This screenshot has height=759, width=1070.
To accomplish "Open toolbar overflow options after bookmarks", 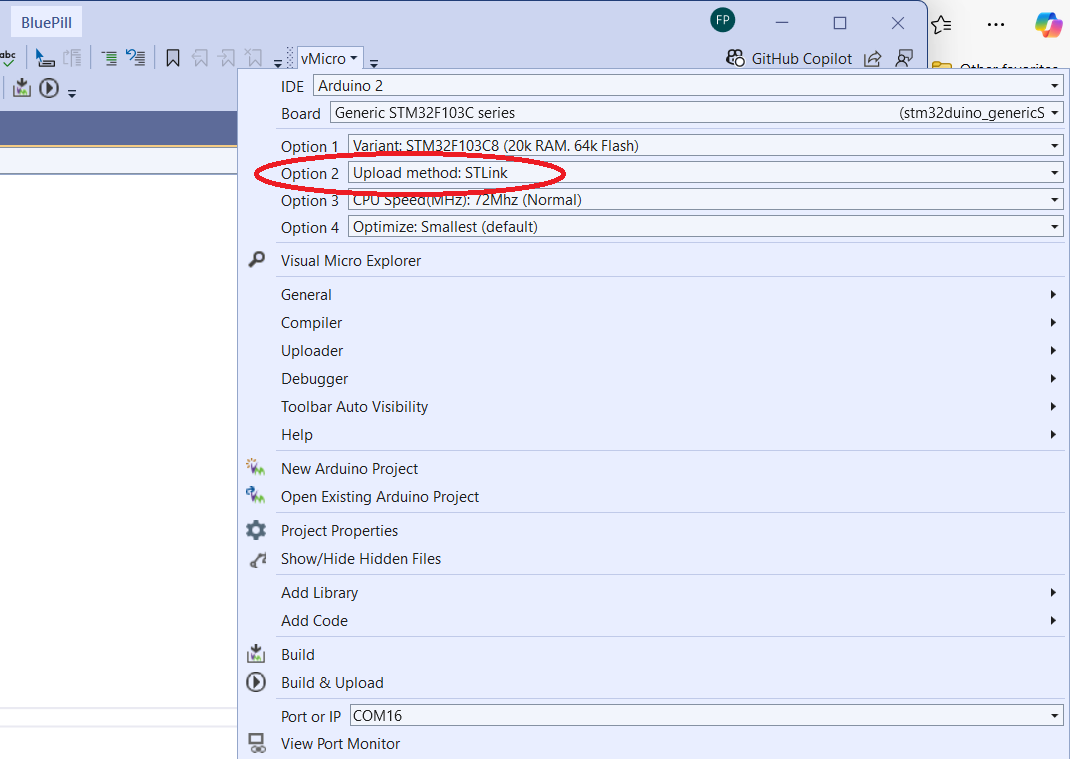I will point(278,63).
